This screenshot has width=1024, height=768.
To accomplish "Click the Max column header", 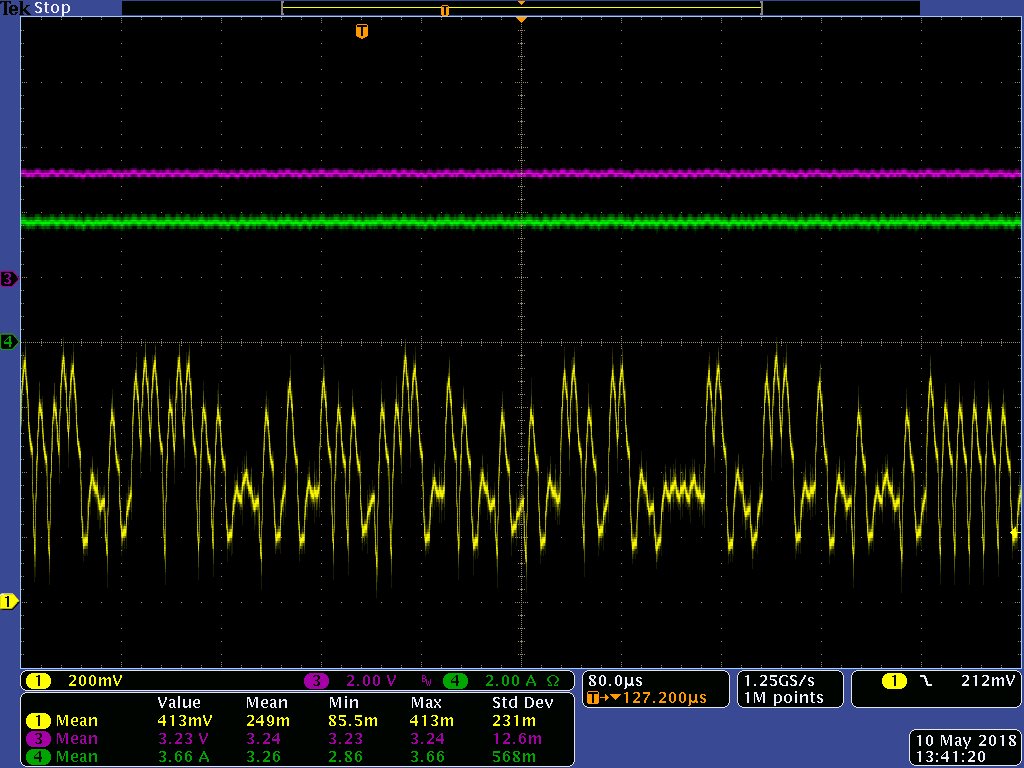I will click(x=426, y=703).
